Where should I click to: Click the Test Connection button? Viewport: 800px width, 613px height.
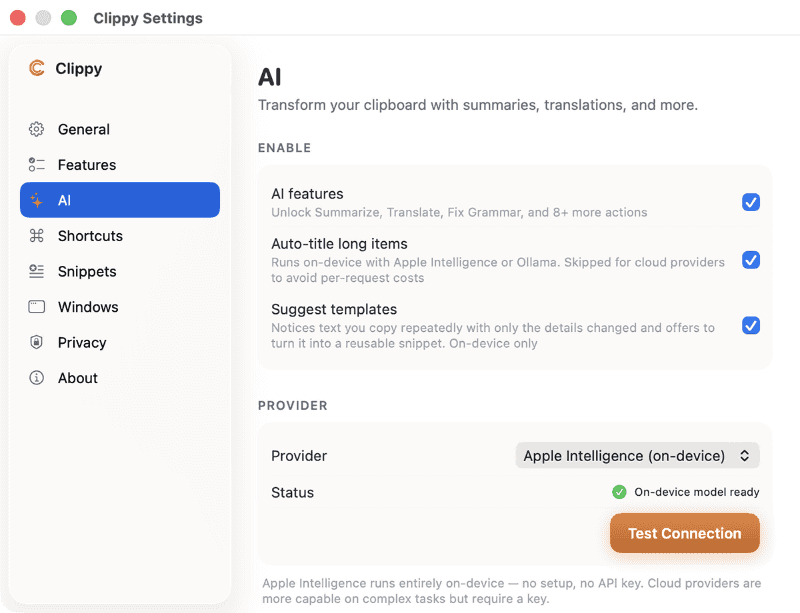pyautogui.click(x=685, y=533)
